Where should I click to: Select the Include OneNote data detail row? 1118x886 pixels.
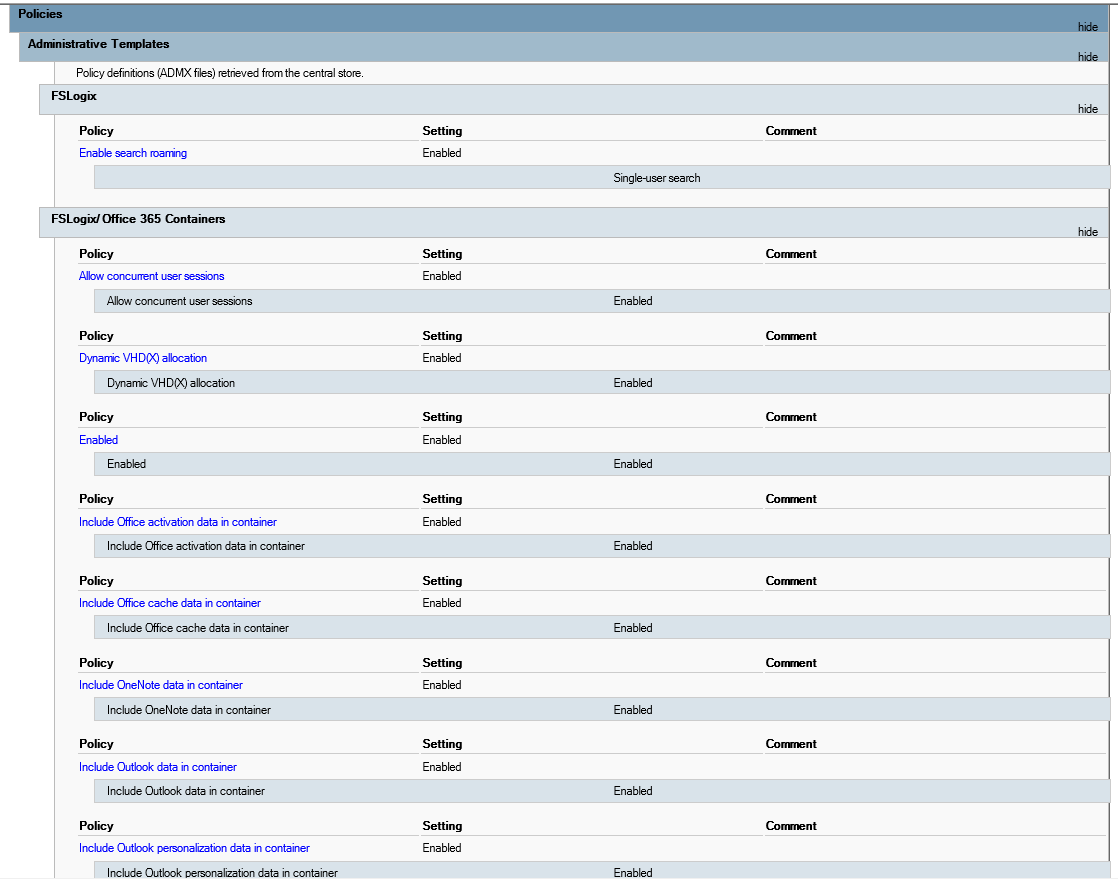click(x=602, y=711)
